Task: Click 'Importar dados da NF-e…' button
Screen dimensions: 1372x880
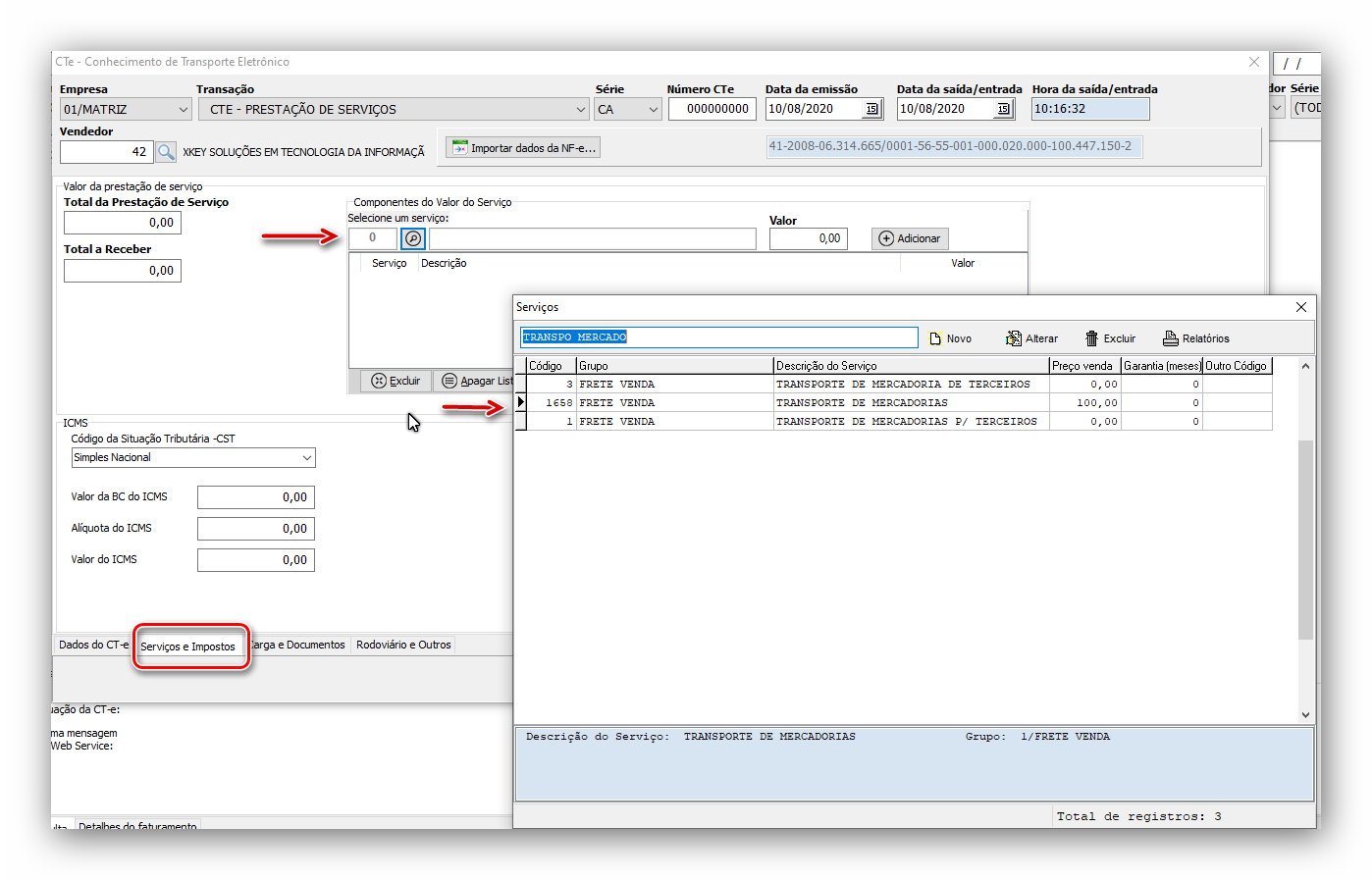Action: coord(523,148)
